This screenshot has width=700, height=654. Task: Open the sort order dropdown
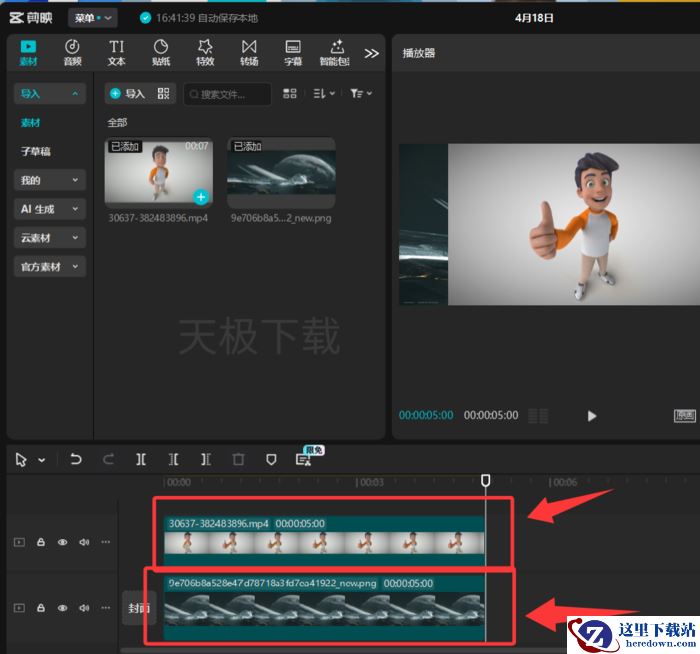324,93
